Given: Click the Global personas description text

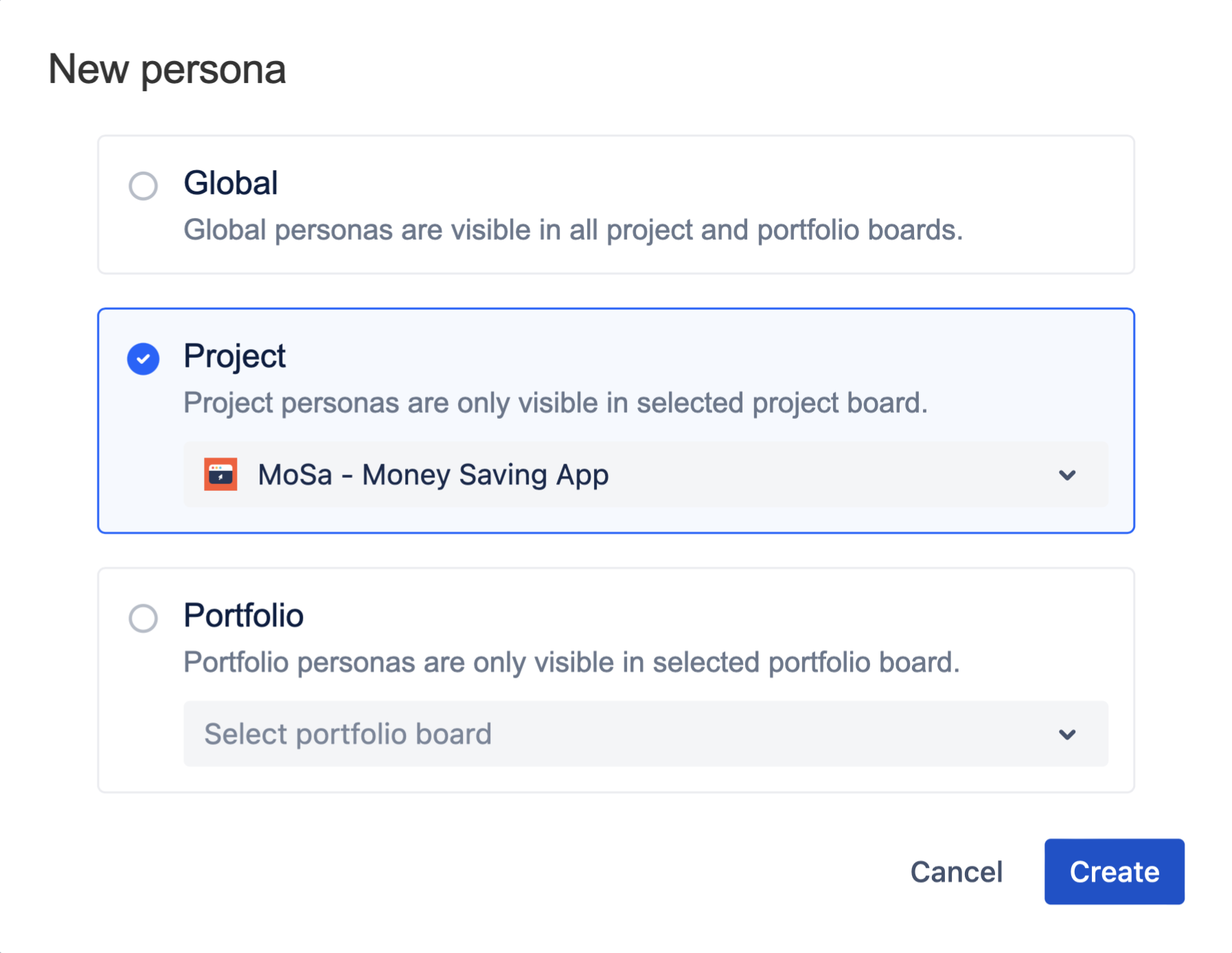Looking at the screenshot, I should point(573,230).
